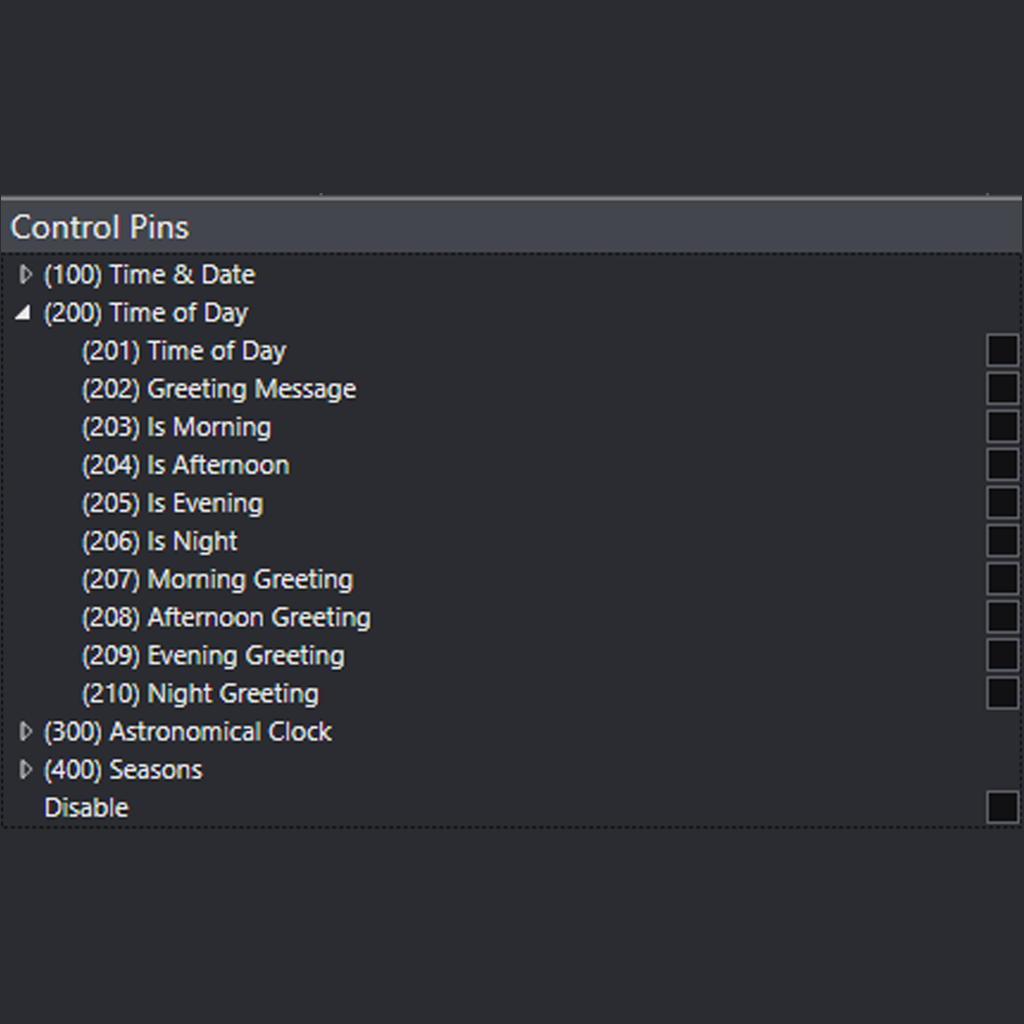Check the (205) Is Evening pin box
The height and width of the screenshot is (1024, 1024).
click(x=1001, y=501)
